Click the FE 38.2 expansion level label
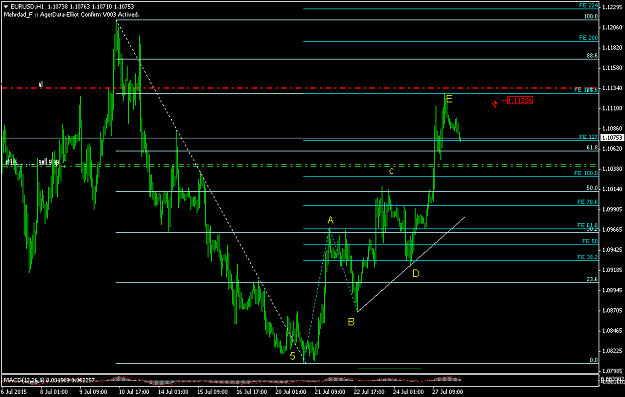 tap(588, 257)
